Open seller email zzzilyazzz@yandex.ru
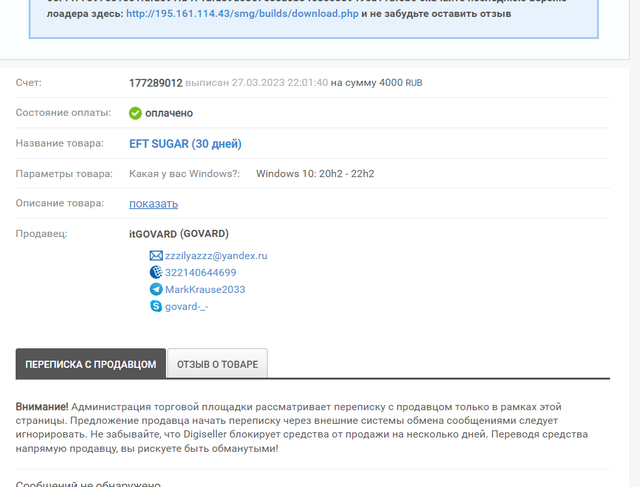Viewport: 640px width, 487px height. [x=216, y=256]
